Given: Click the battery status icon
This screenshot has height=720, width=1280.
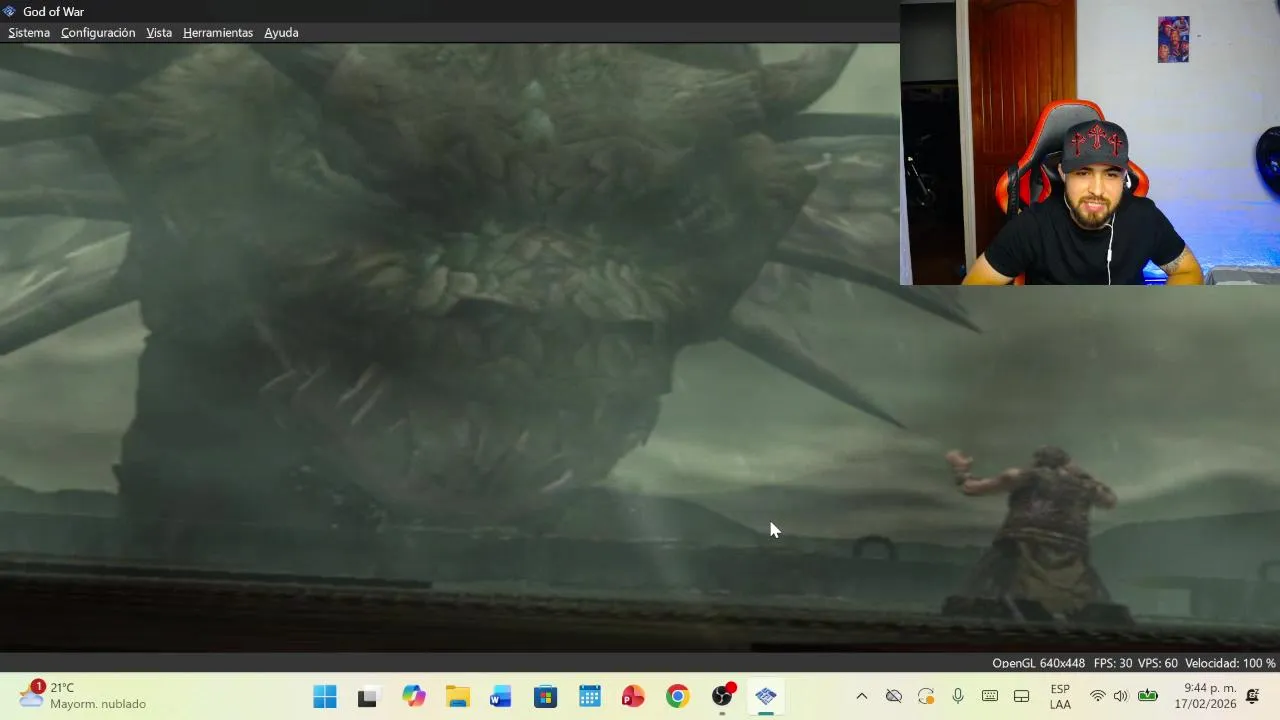Looking at the screenshot, I should [1148, 696].
